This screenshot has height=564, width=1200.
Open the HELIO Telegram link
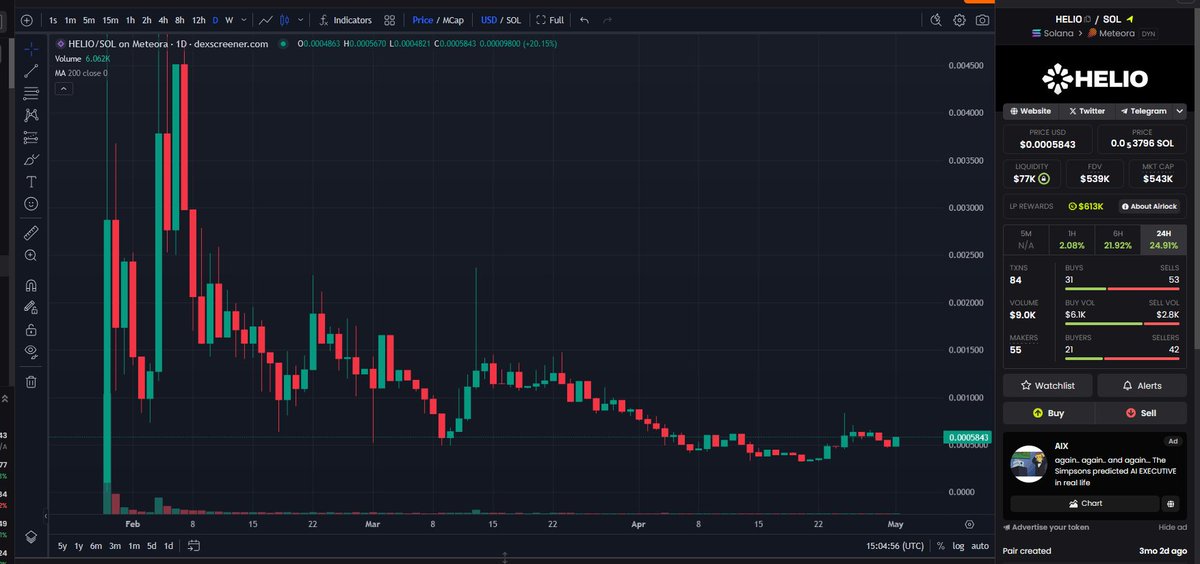coord(1143,111)
